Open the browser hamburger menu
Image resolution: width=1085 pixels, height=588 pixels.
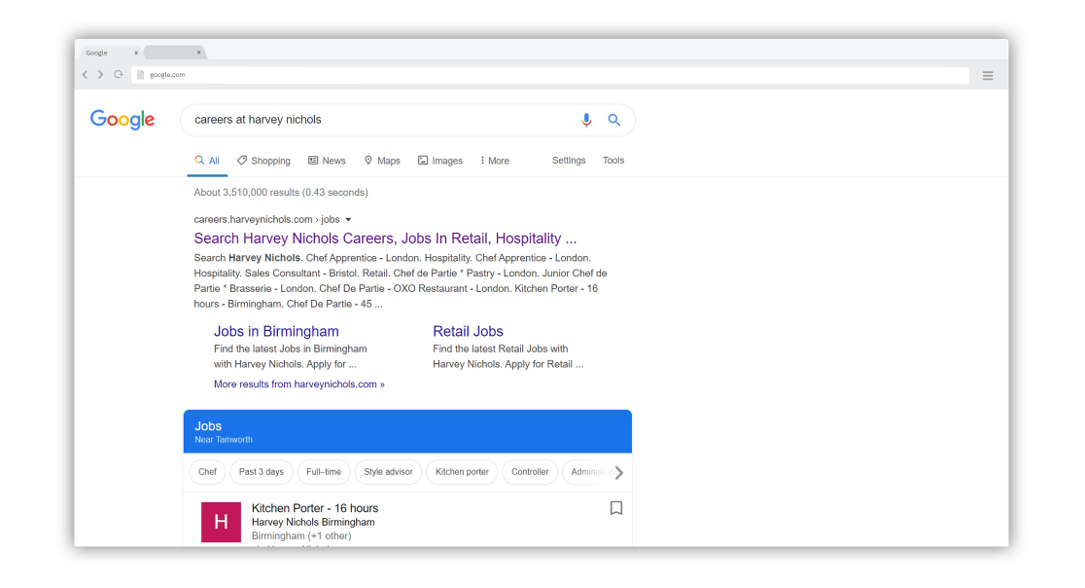pyautogui.click(x=987, y=76)
